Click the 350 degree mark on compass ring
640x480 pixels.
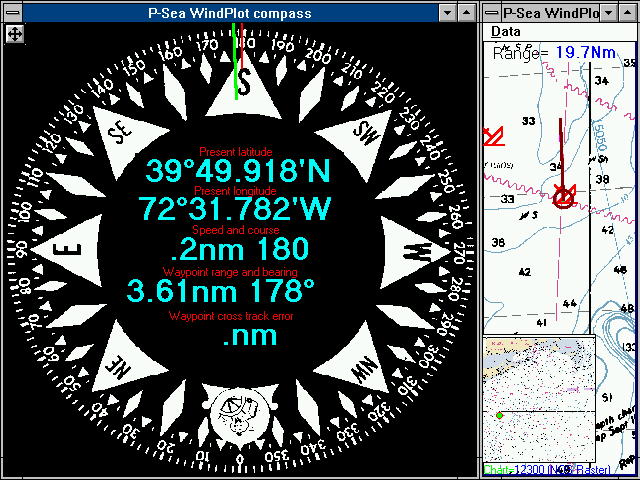pyautogui.click(x=276, y=456)
